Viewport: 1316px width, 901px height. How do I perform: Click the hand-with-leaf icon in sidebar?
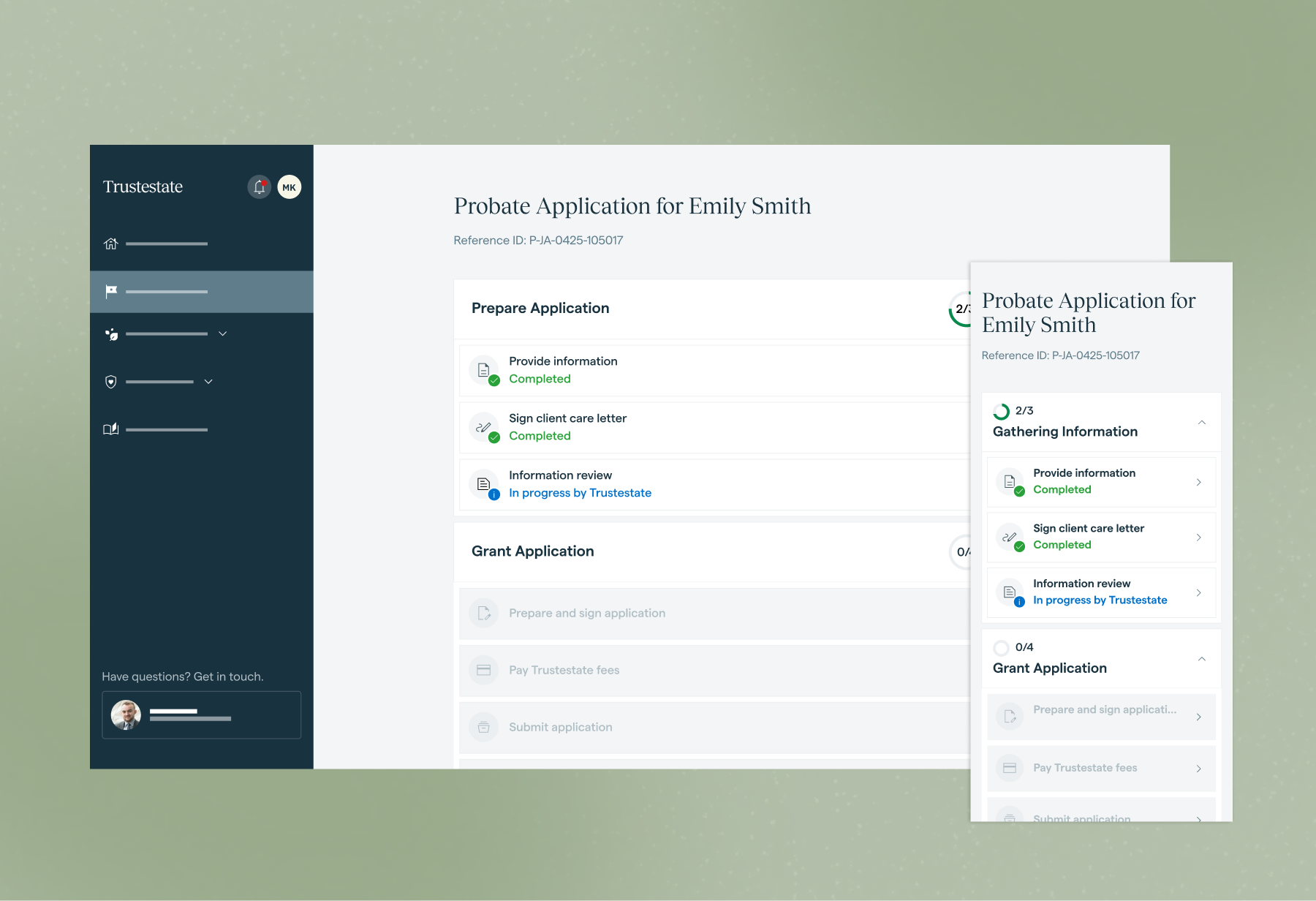point(111,334)
